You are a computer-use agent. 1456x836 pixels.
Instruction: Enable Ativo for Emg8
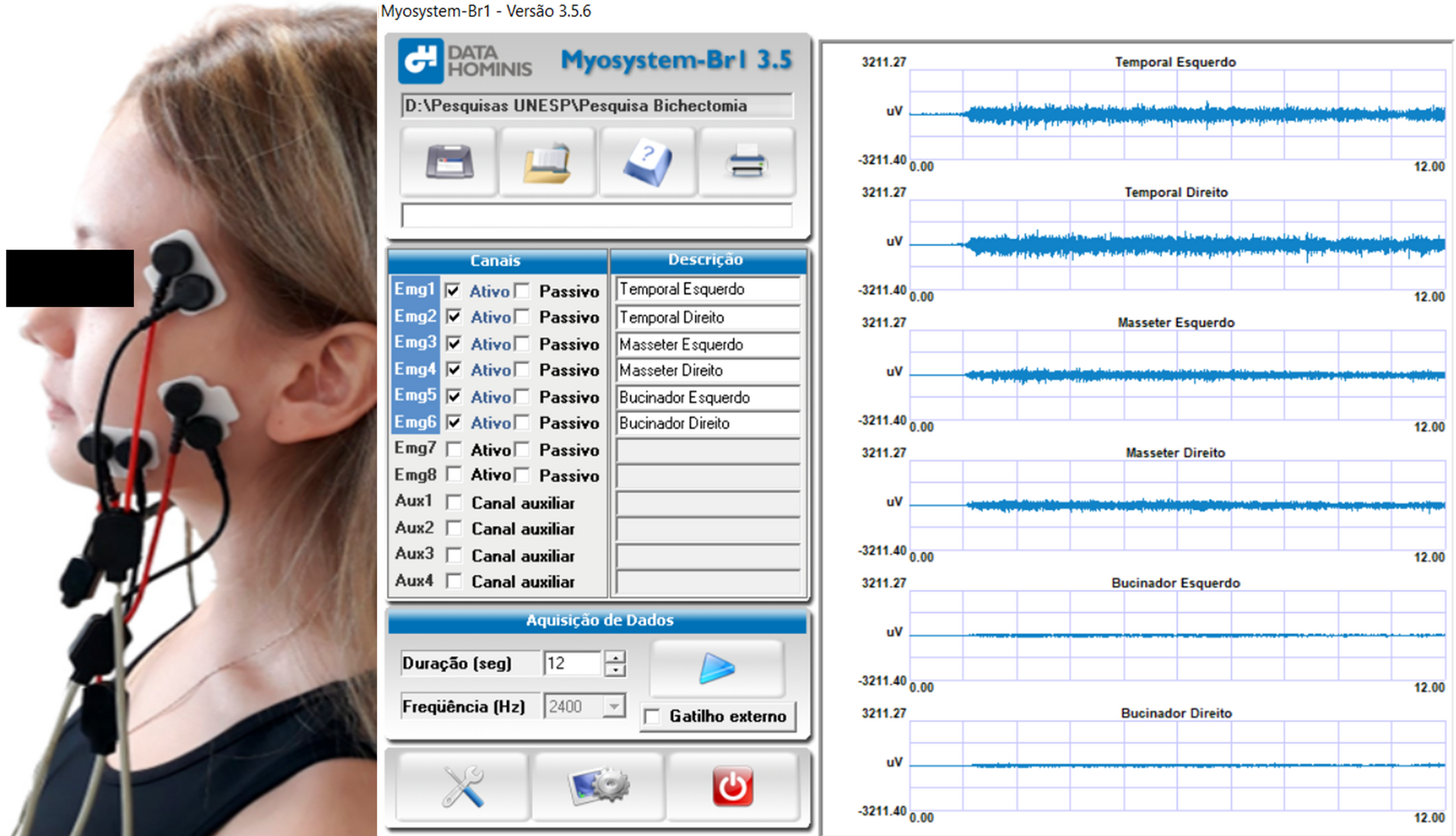coord(453,475)
